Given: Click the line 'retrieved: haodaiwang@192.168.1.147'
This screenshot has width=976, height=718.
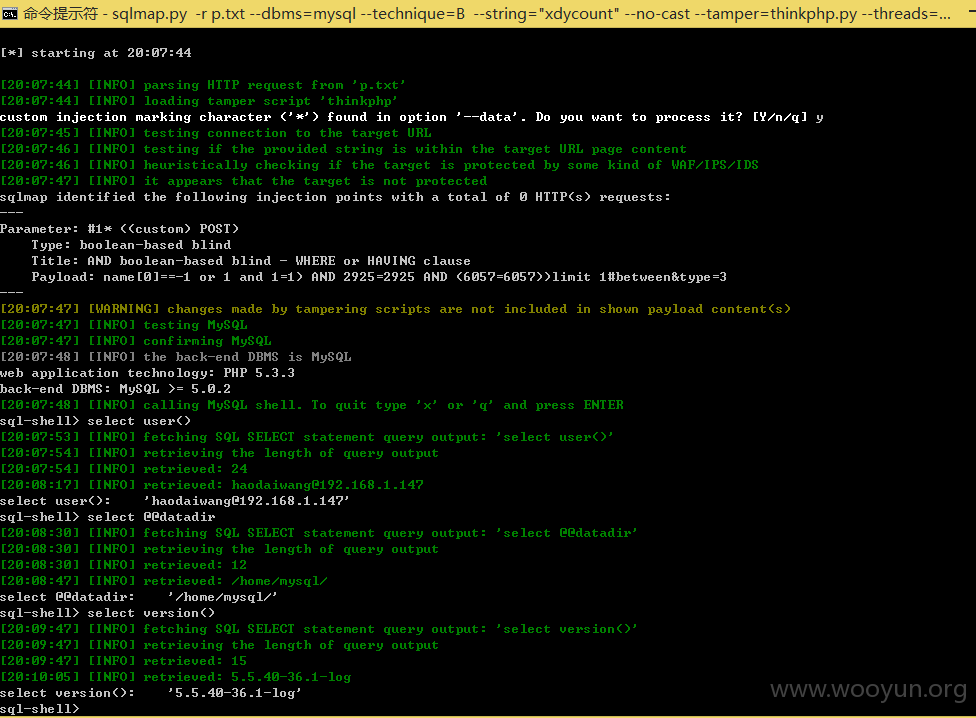Looking at the screenshot, I should [x=212, y=485].
